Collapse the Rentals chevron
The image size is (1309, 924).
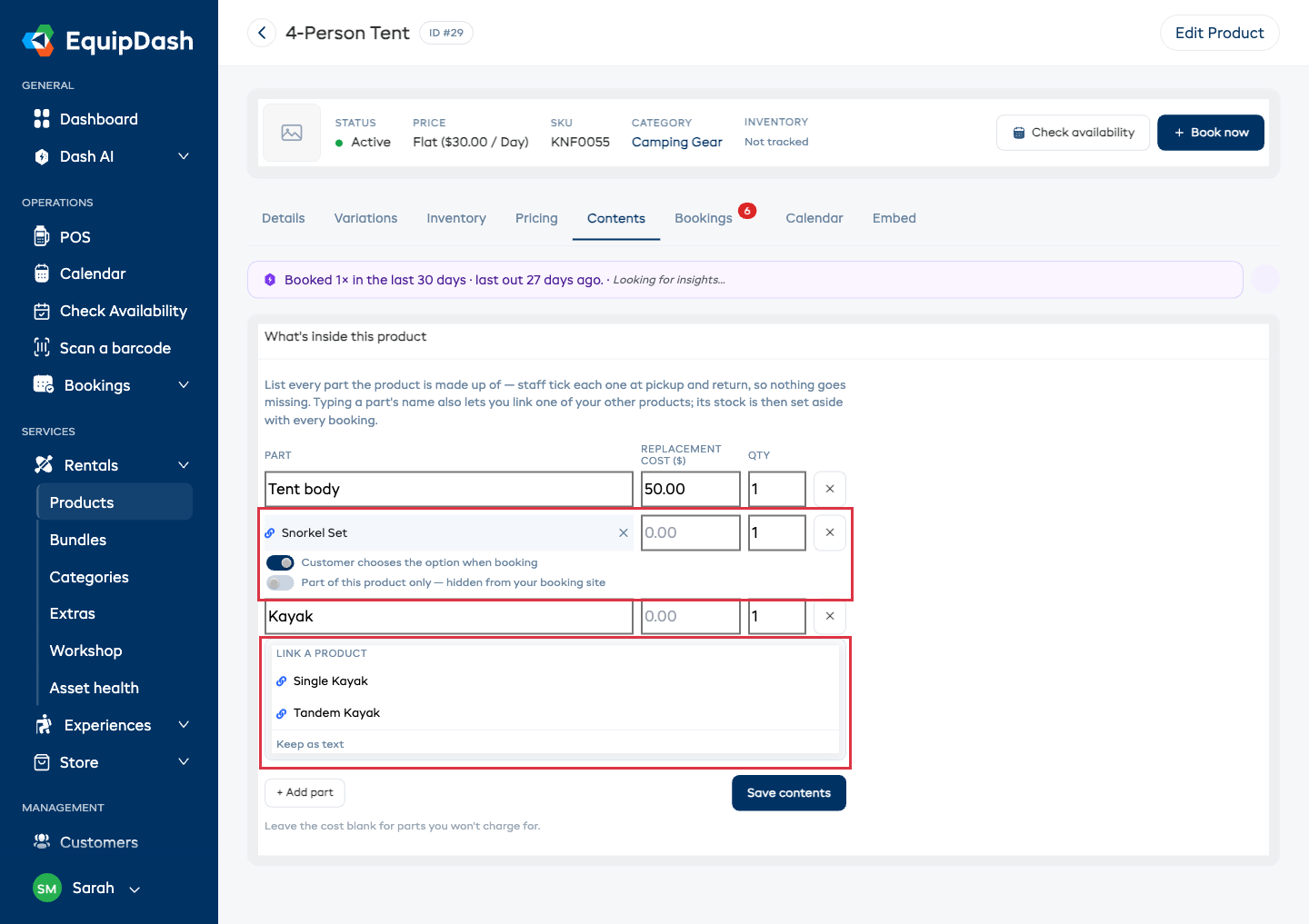tap(184, 465)
